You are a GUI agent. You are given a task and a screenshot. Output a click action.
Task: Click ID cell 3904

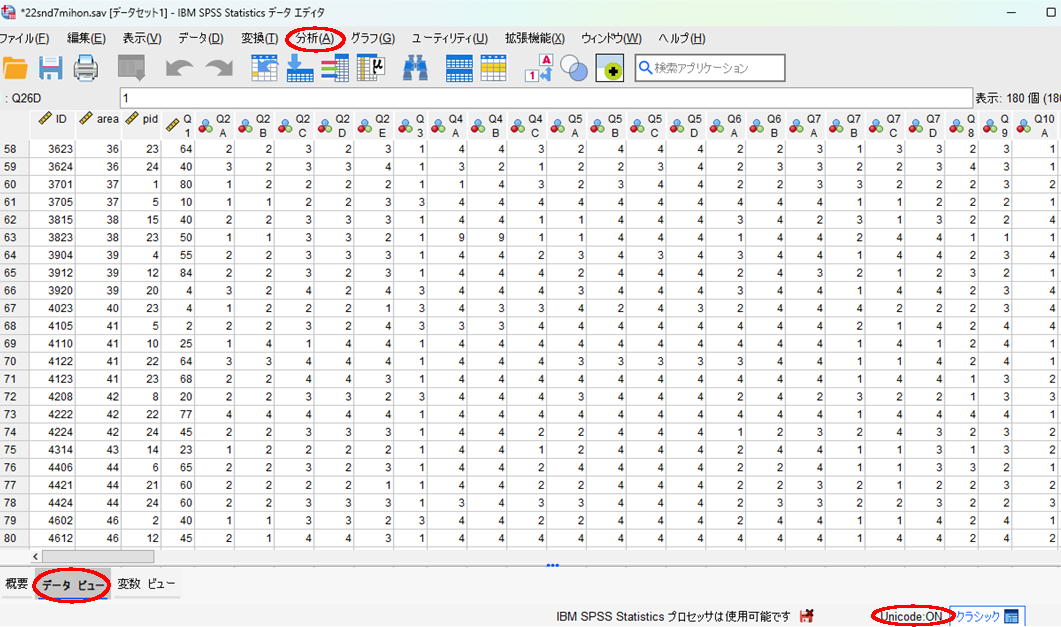(53, 255)
